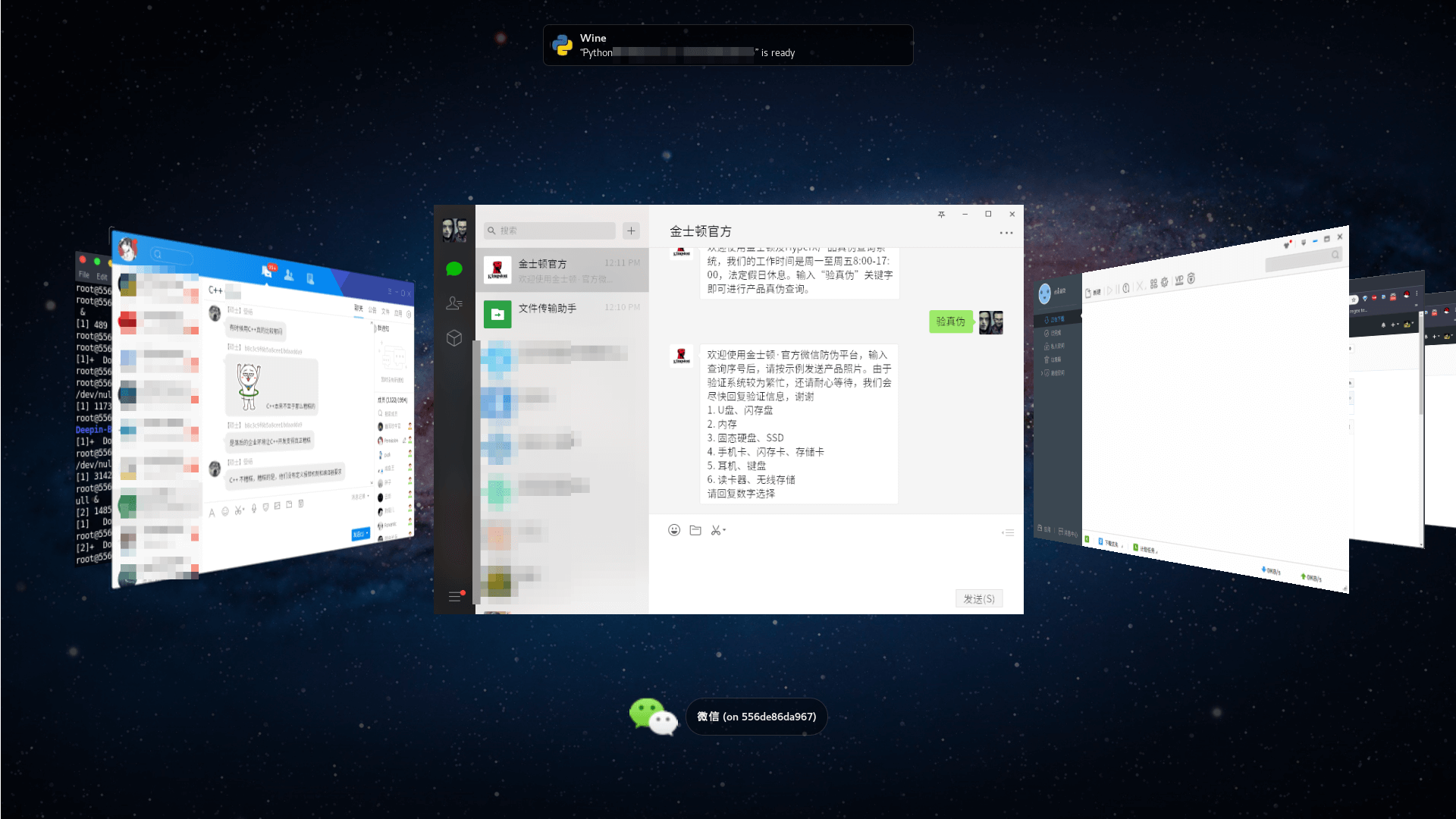The height and width of the screenshot is (819, 1456).
Task: Toggle the pin-window-on-top icon
Action: [941, 215]
